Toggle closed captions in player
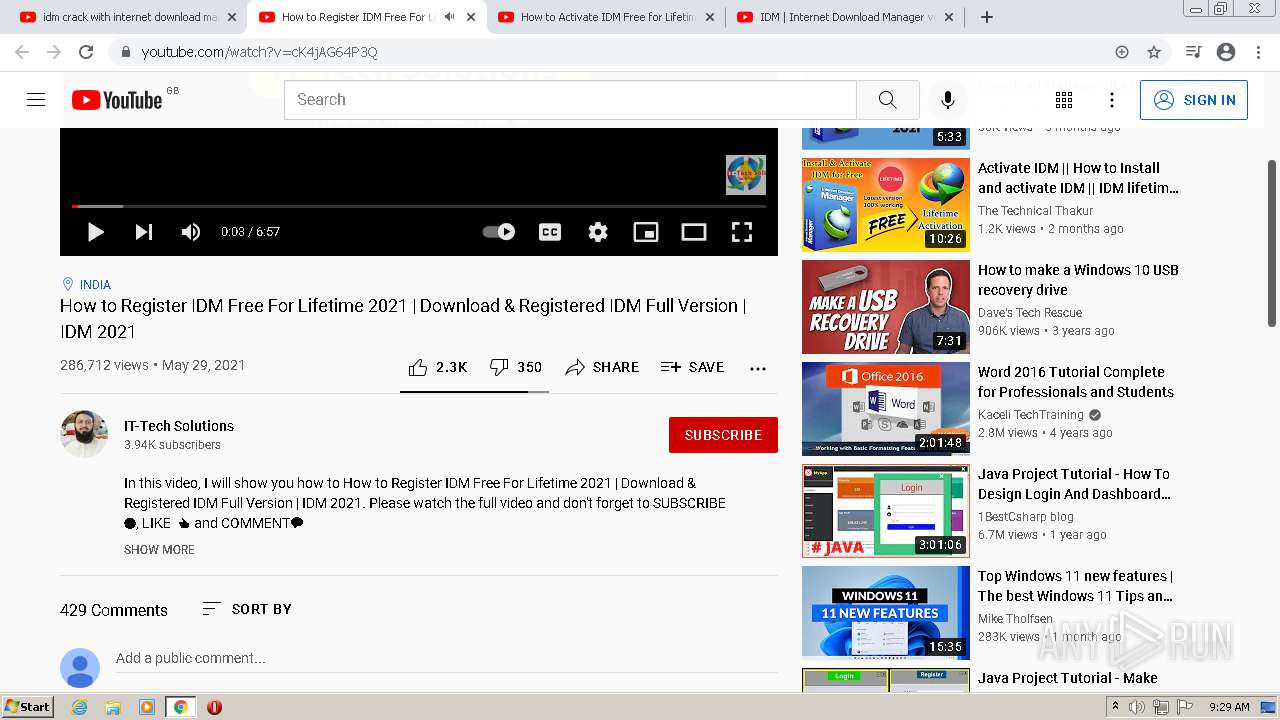The width and height of the screenshot is (1280, 720). (550, 232)
